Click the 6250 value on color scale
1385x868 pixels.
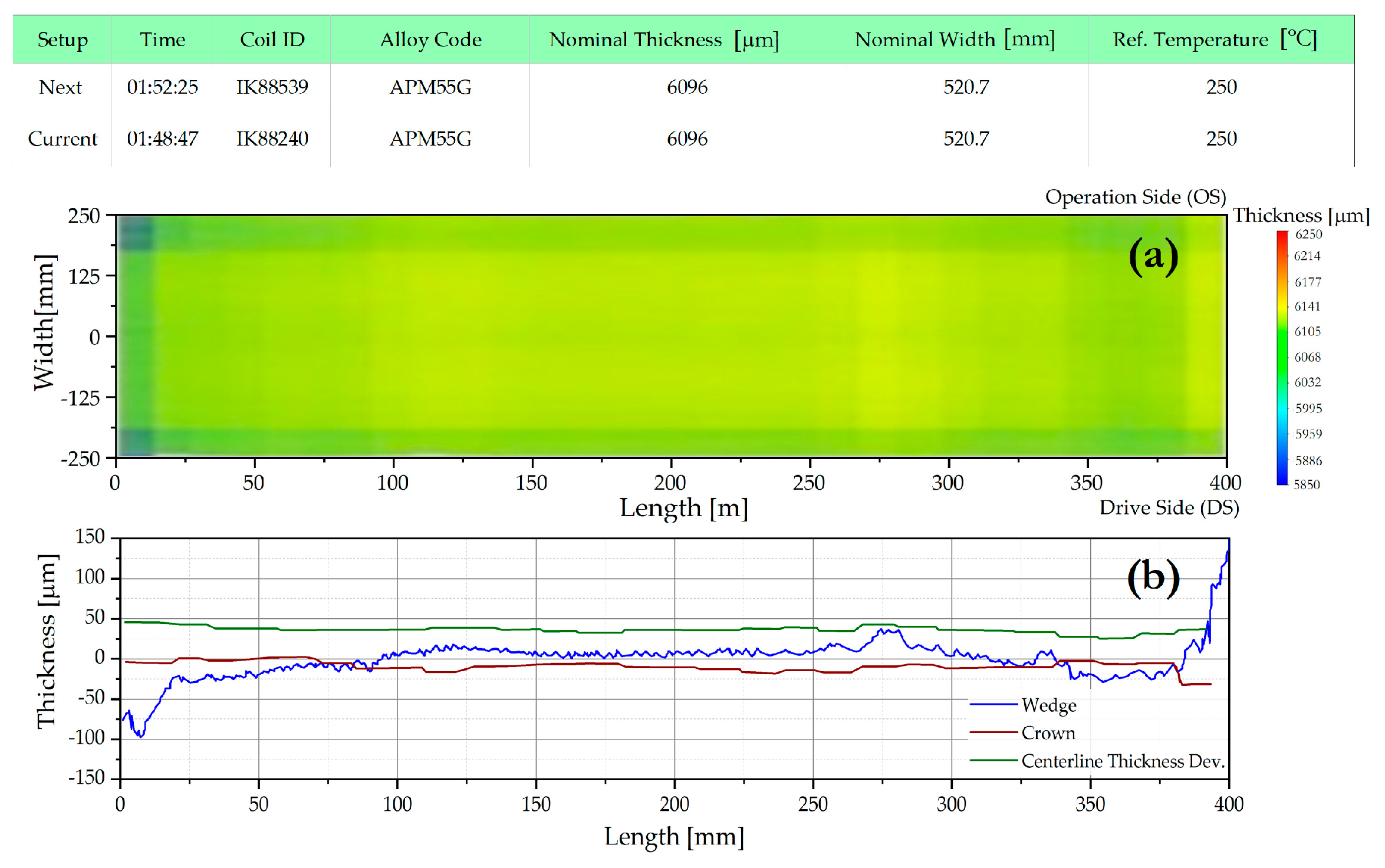[1308, 235]
